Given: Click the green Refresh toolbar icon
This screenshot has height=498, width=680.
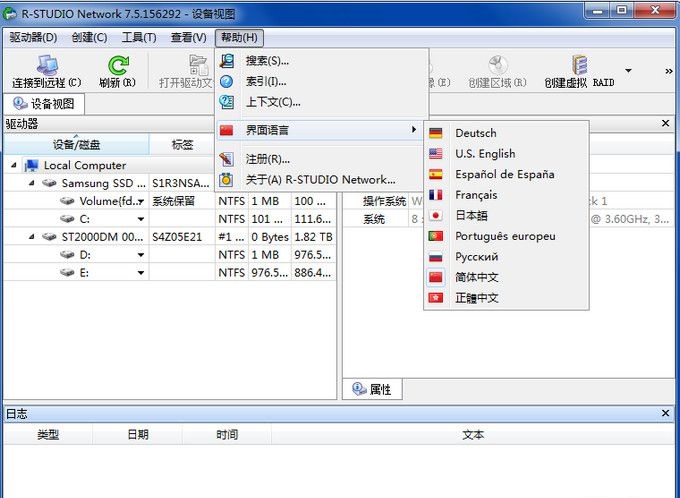Looking at the screenshot, I should coord(118,66).
